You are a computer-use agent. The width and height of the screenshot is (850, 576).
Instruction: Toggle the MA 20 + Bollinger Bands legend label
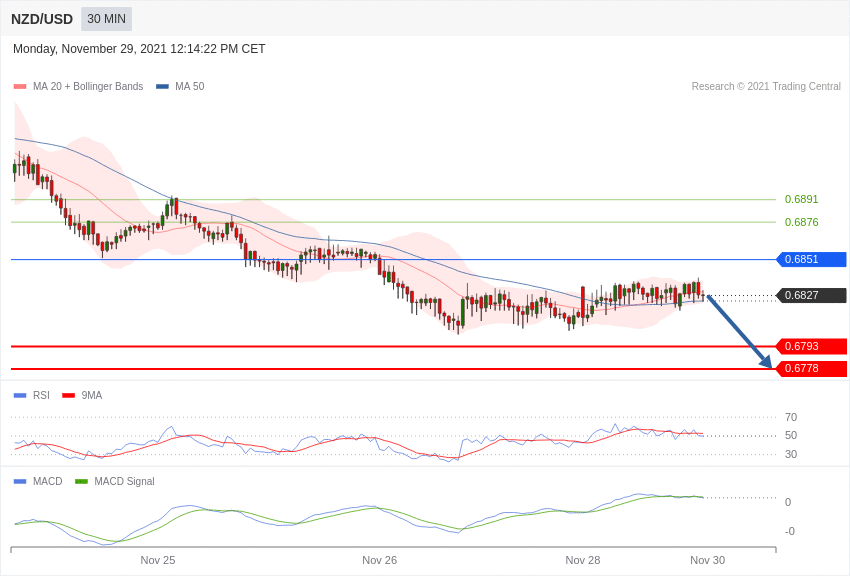[88, 86]
